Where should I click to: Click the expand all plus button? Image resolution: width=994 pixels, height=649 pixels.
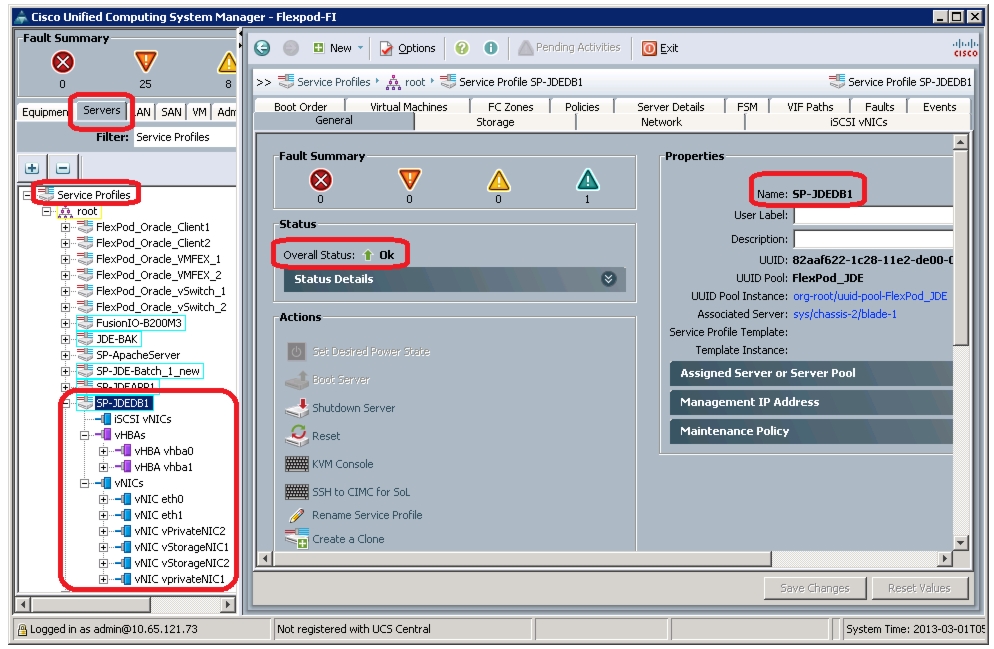point(32,168)
